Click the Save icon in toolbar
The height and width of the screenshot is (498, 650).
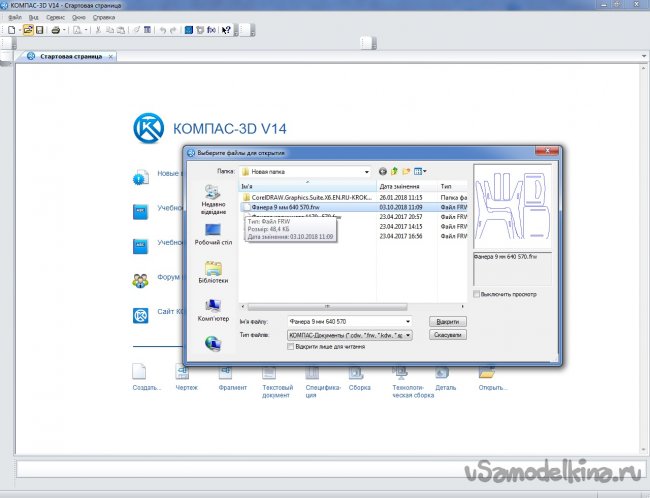39,30
